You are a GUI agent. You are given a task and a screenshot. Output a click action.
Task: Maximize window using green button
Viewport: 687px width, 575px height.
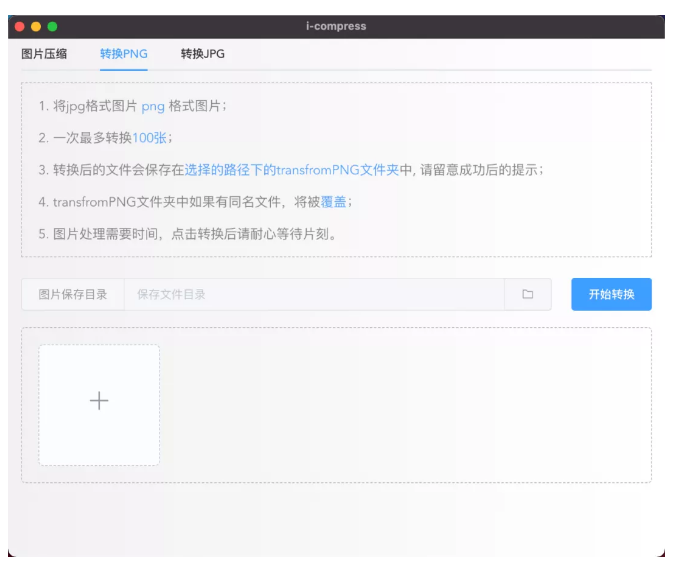click(52, 27)
